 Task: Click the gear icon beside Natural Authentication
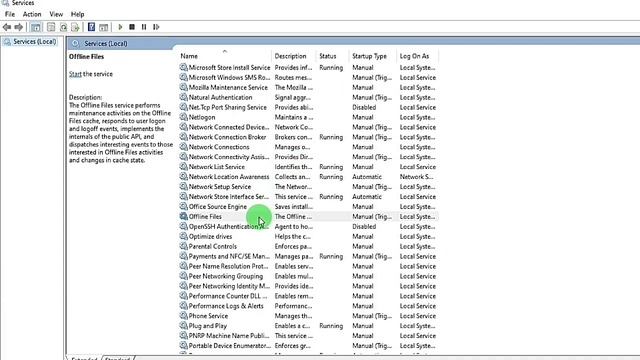(184, 97)
